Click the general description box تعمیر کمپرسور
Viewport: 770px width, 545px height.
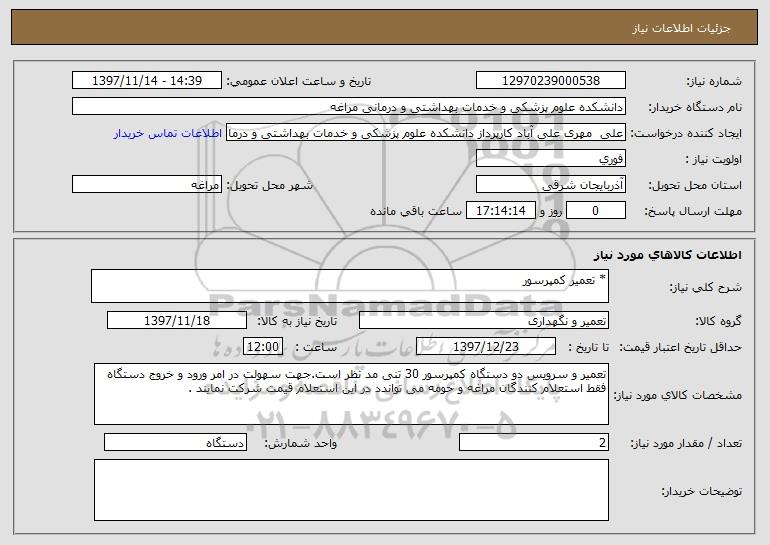(x=350, y=286)
